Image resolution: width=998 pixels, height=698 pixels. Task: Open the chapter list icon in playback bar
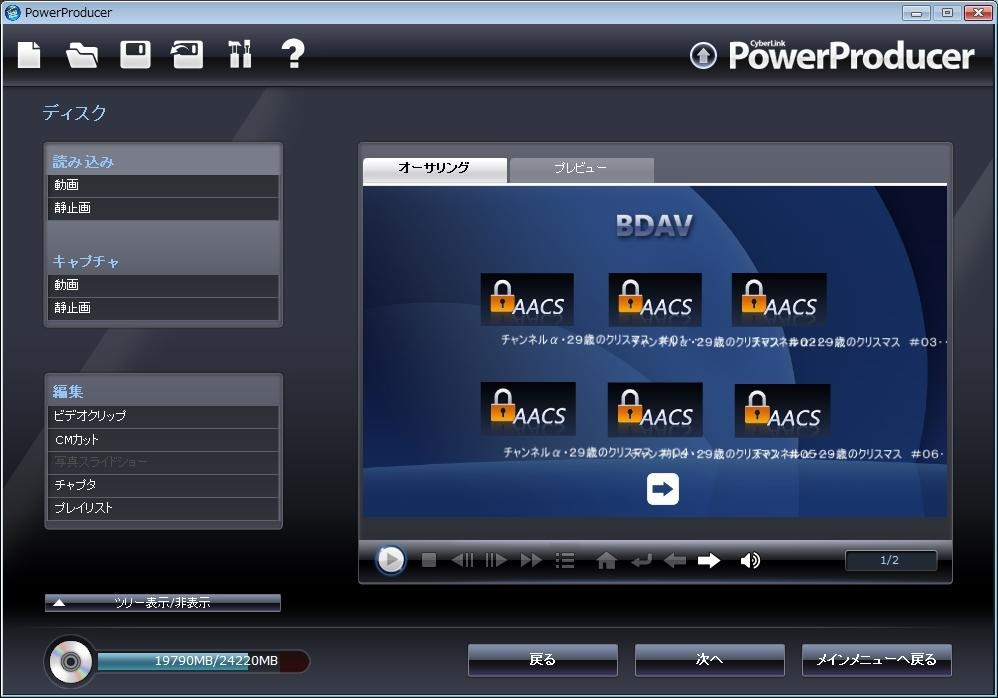(565, 561)
